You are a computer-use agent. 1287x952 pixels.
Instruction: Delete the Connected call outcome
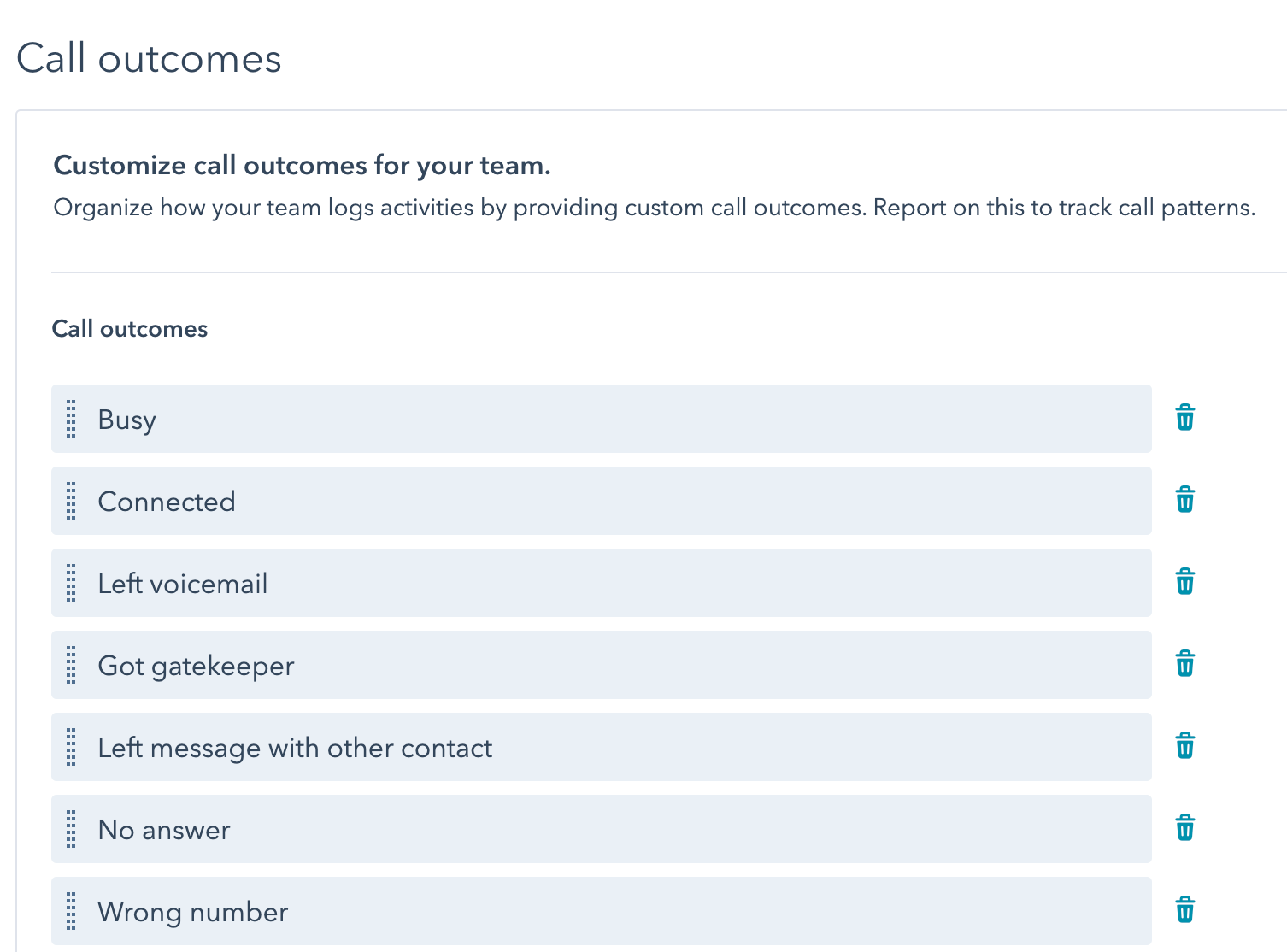pyautogui.click(x=1184, y=500)
